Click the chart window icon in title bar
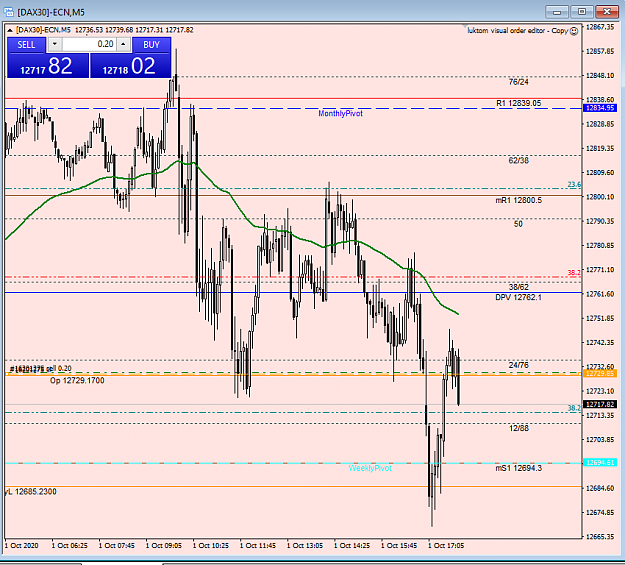 [8, 12]
